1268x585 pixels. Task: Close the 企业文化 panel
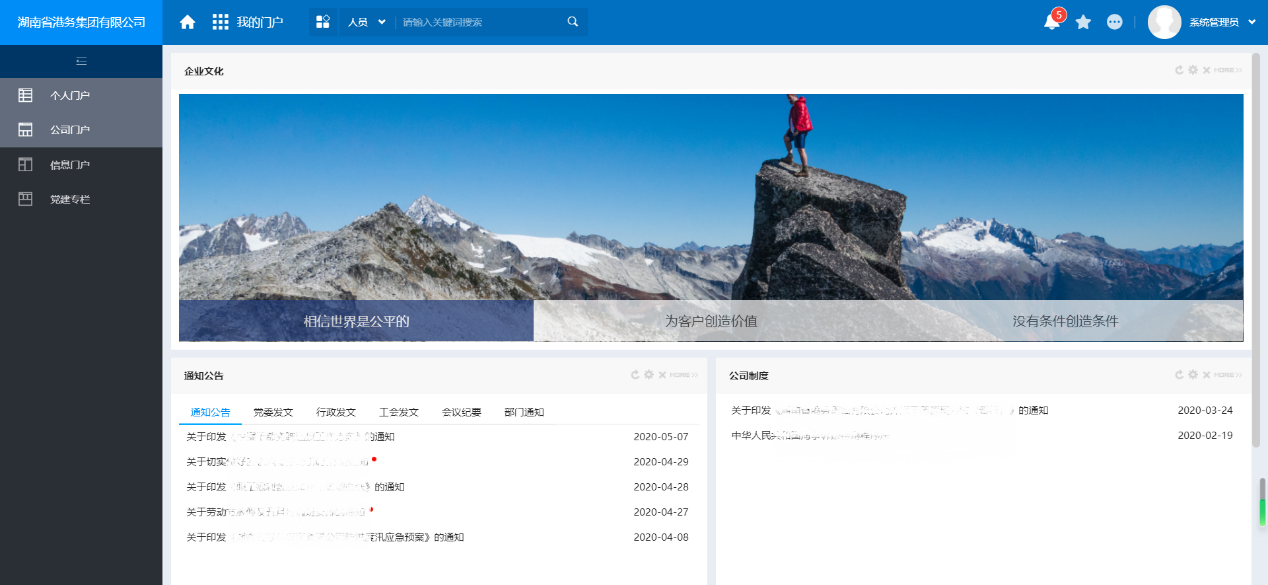coord(1206,70)
